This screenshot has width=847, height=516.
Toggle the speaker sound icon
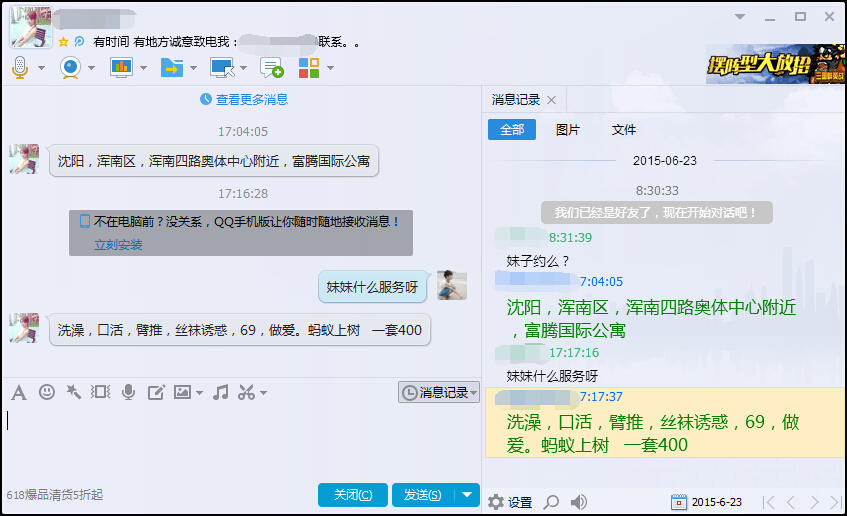click(579, 502)
